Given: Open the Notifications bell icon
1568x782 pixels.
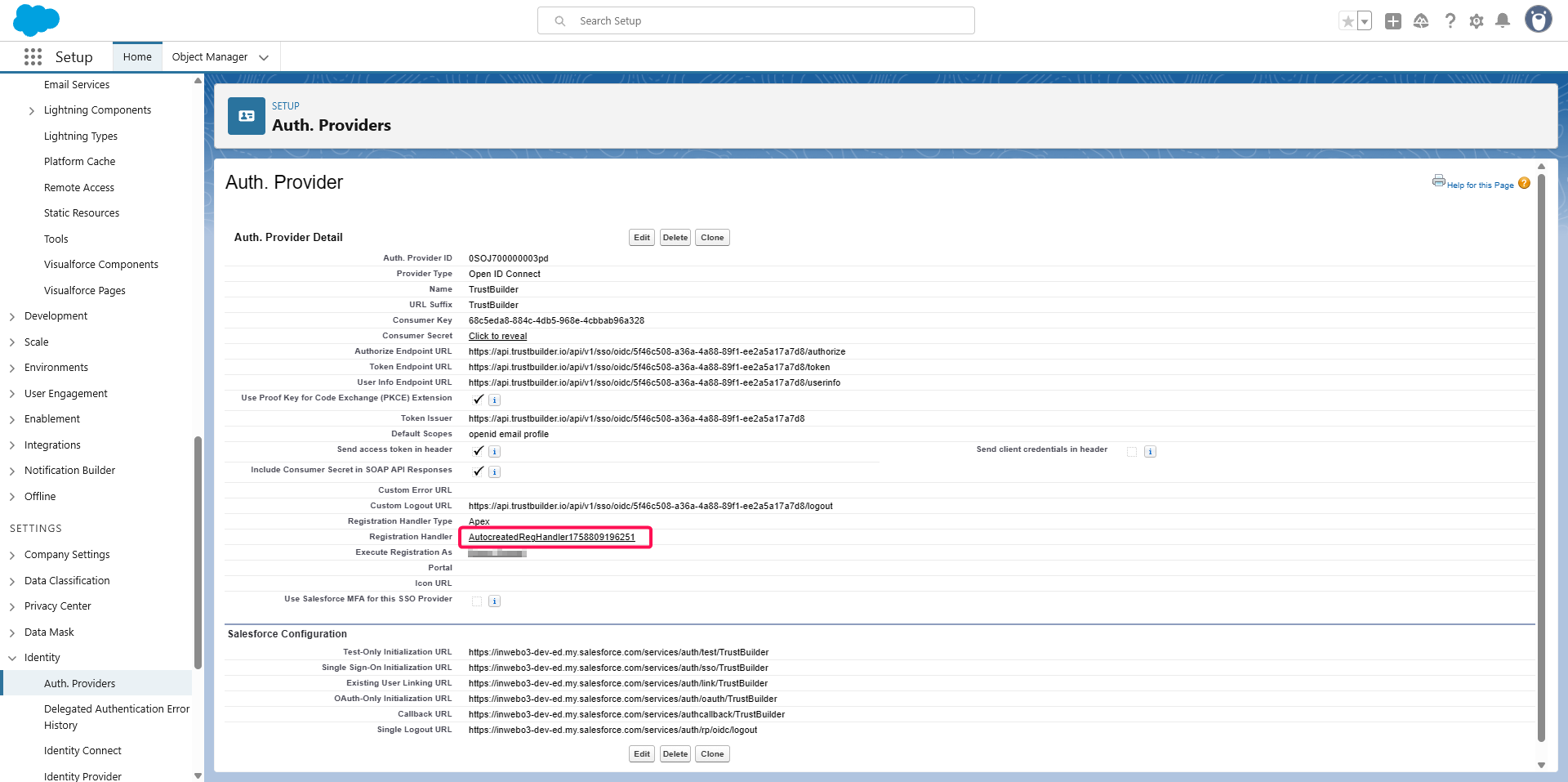Looking at the screenshot, I should tap(1503, 21).
